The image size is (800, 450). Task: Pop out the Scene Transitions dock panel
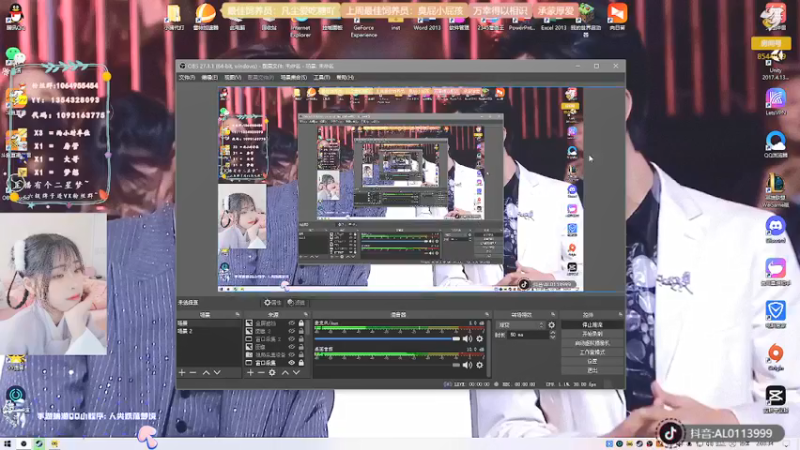click(x=553, y=314)
